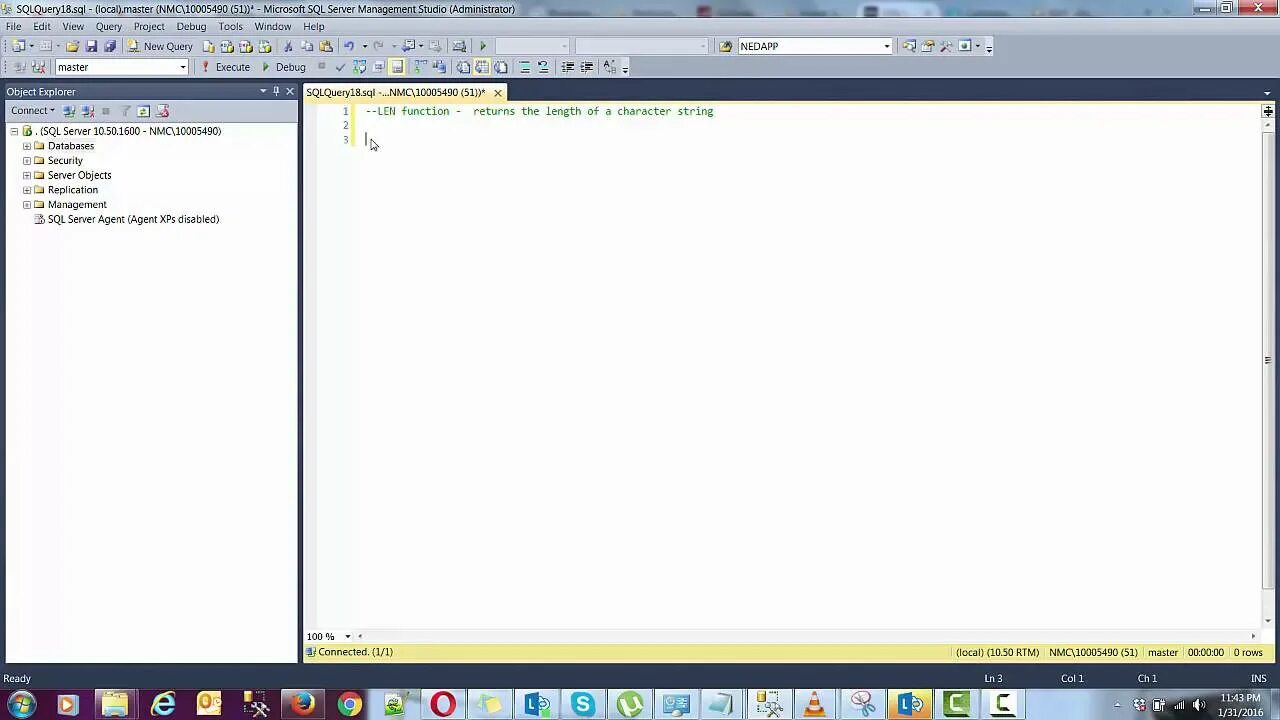Click the Undo arrow icon
1280x720 pixels.
pos(349,46)
